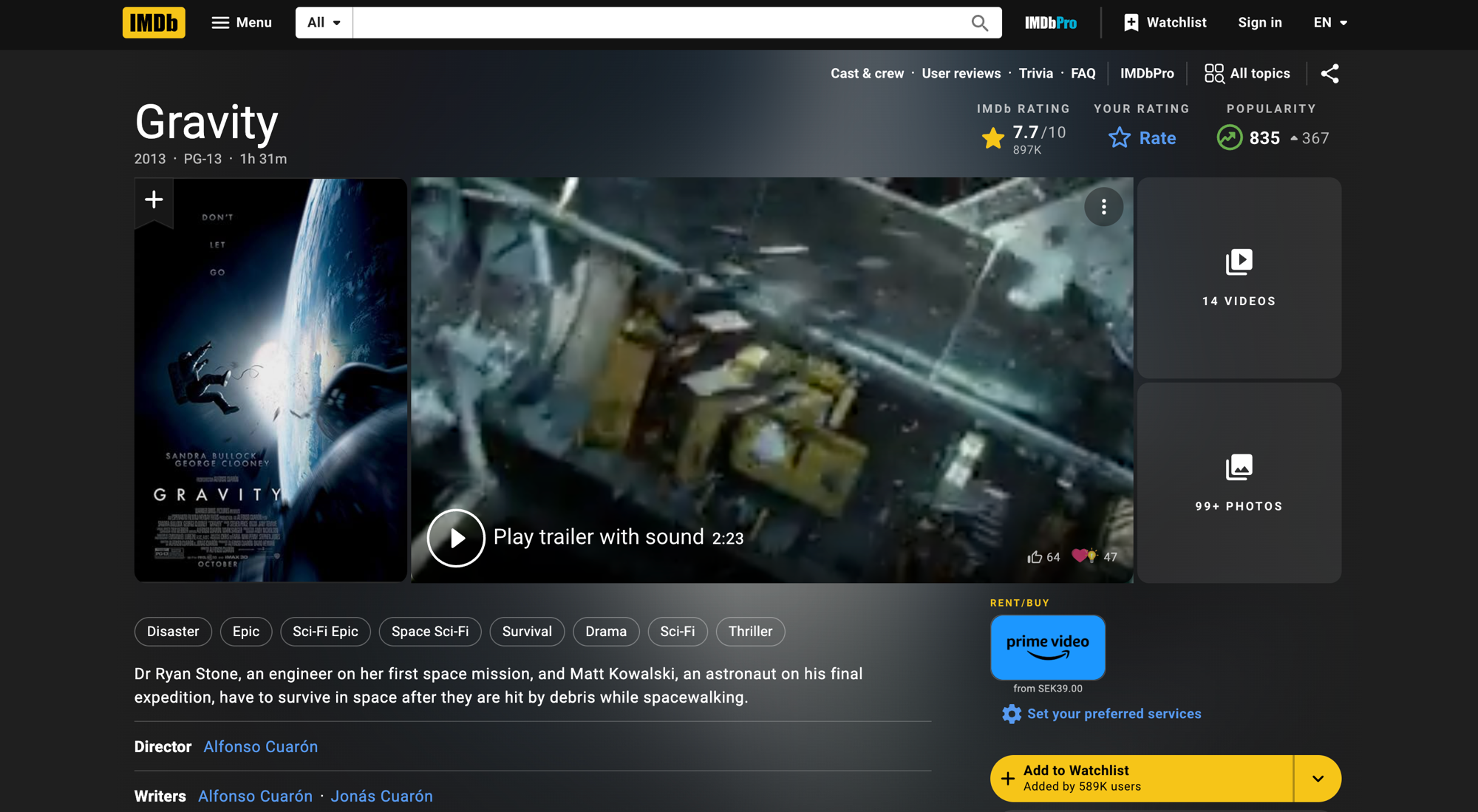Open writer Jonás Cuarón's page
This screenshot has height=812, width=1478.
[x=381, y=796]
